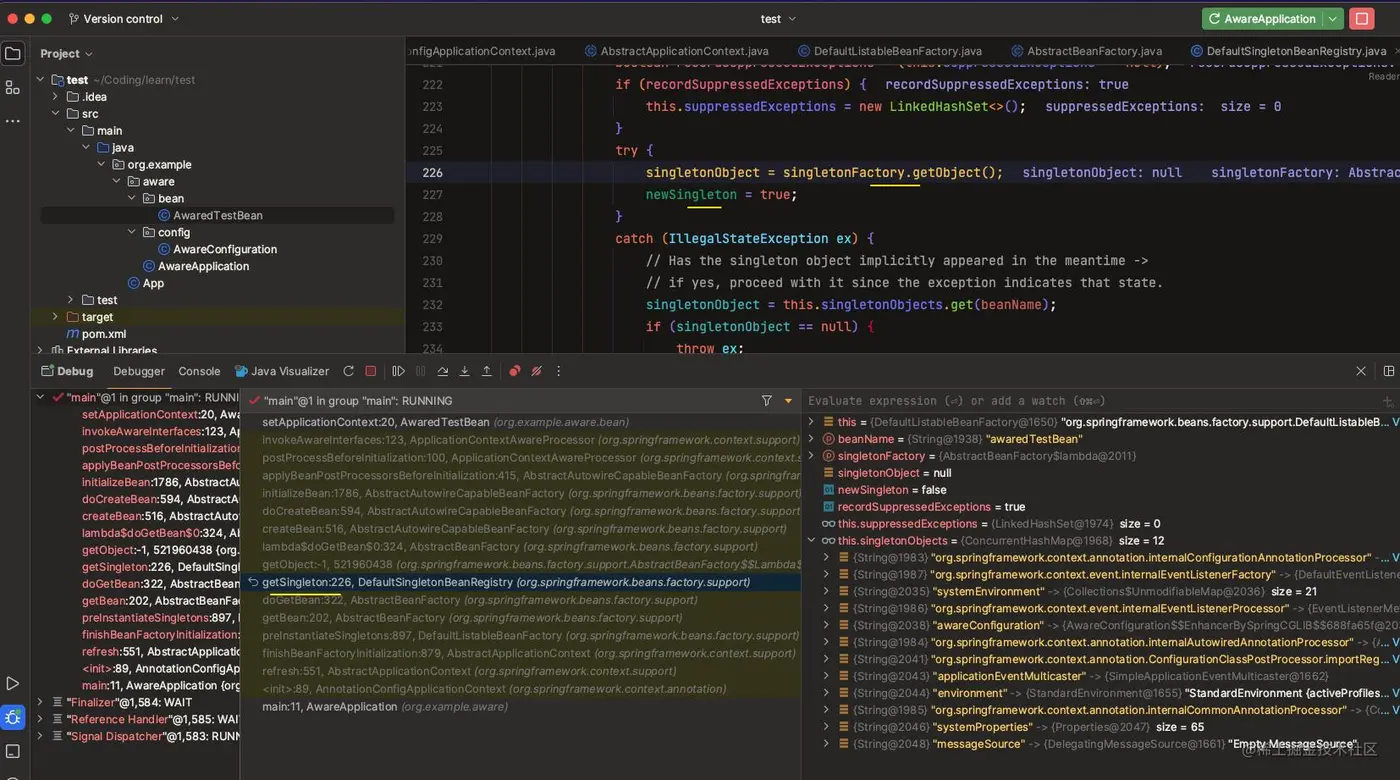Click the Rerun debug session icon
Screen dimensions: 1400x780
348,371
